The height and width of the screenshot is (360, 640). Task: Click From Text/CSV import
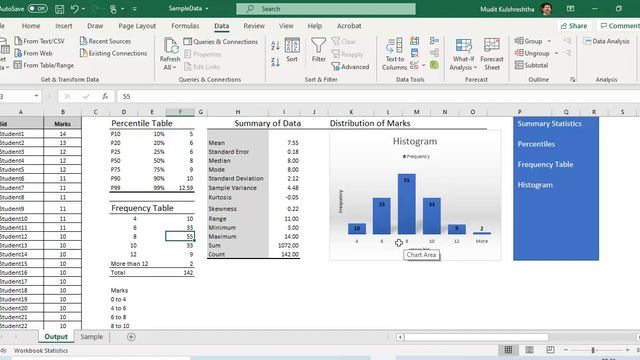(x=40, y=41)
